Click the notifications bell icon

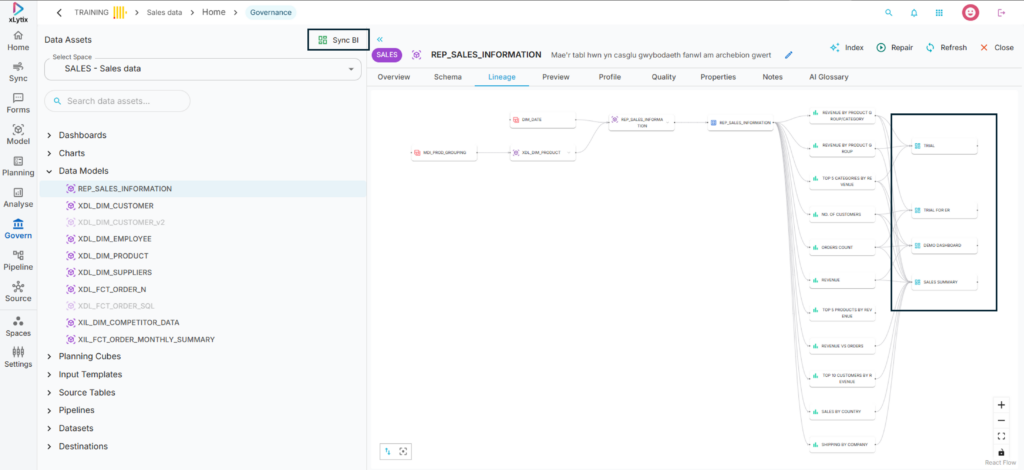(914, 13)
